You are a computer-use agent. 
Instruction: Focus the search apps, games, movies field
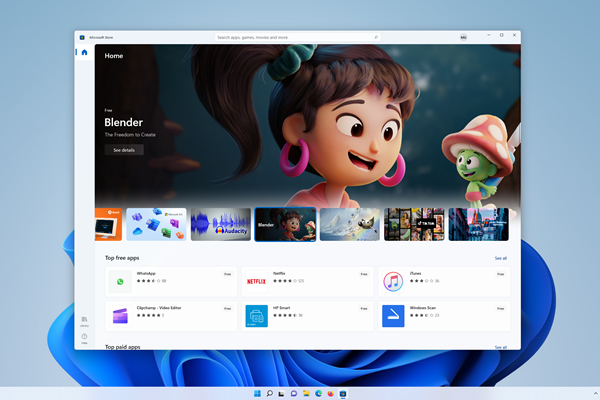point(297,37)
